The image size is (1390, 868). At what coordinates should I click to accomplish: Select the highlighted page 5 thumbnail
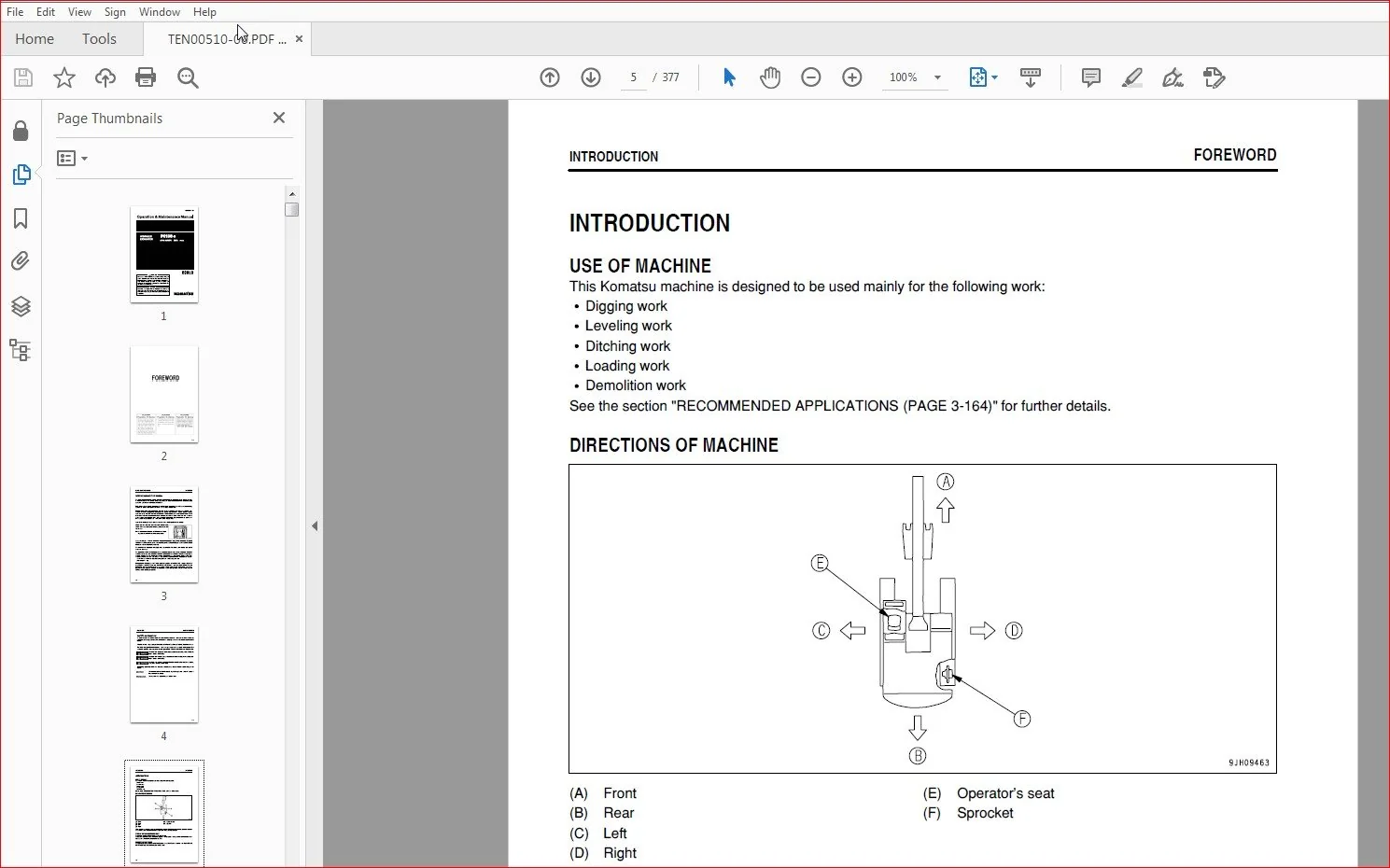coord(164,813)
